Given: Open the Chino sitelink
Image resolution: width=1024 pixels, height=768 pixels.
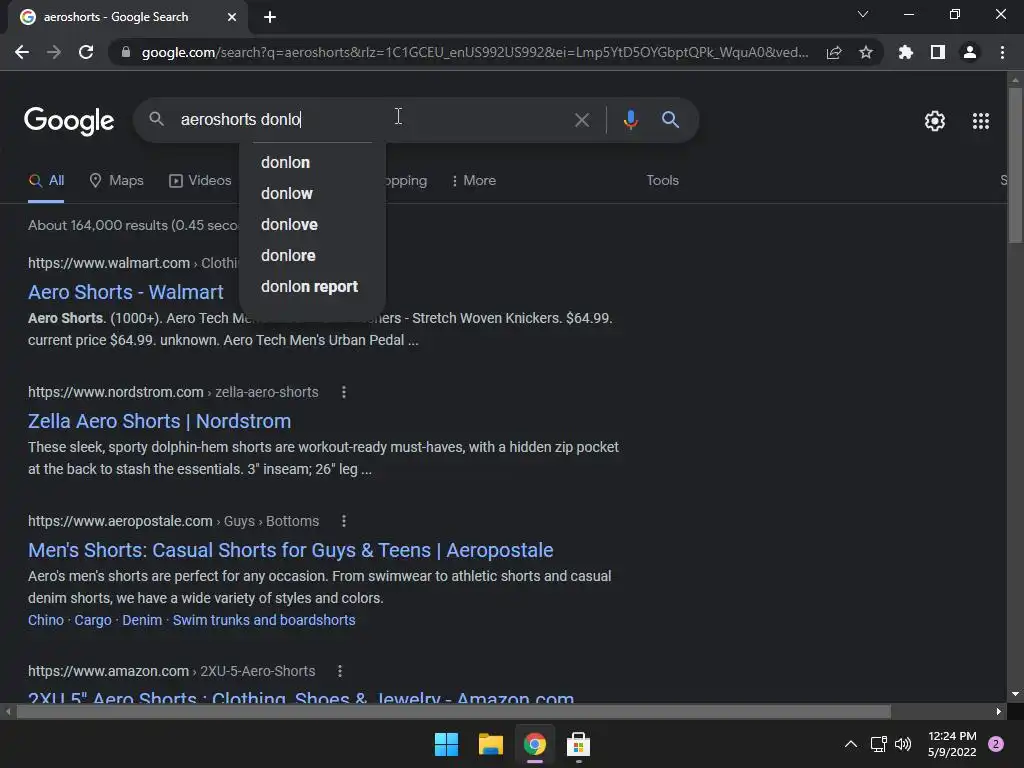Looking at the screenshot, I should 46,620.
